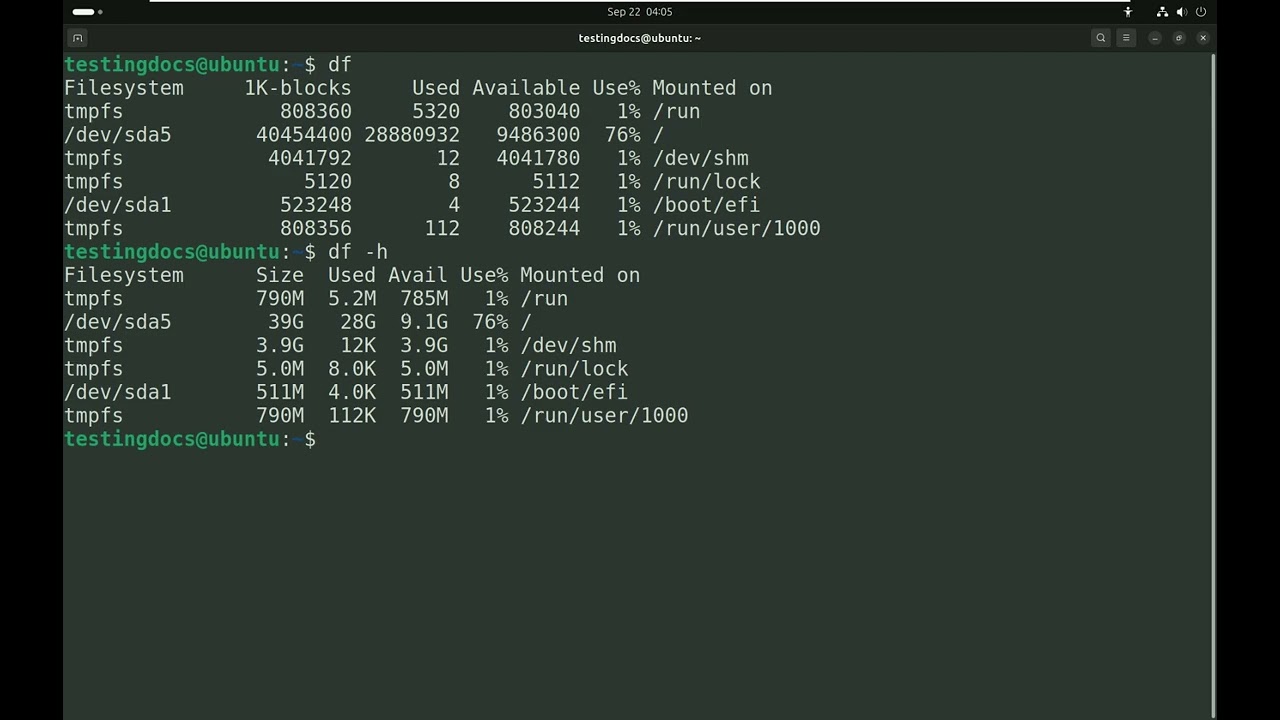Click the '785M' available value

424,299
